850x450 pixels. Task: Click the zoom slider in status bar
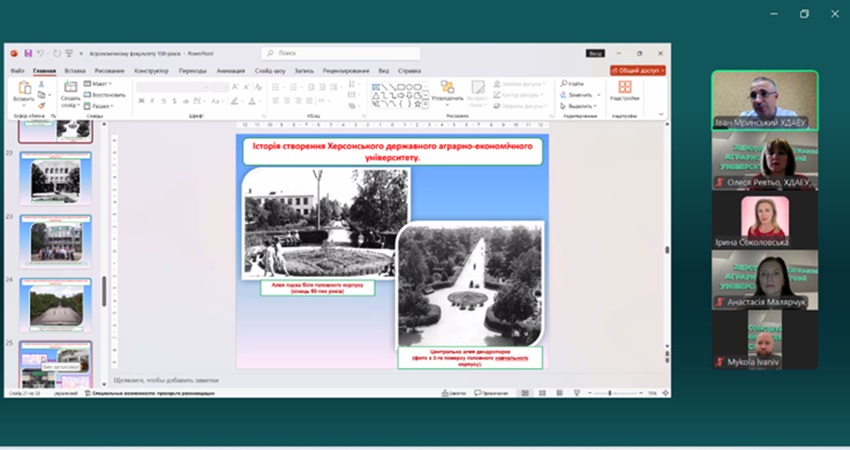click(x=615, y=393)
